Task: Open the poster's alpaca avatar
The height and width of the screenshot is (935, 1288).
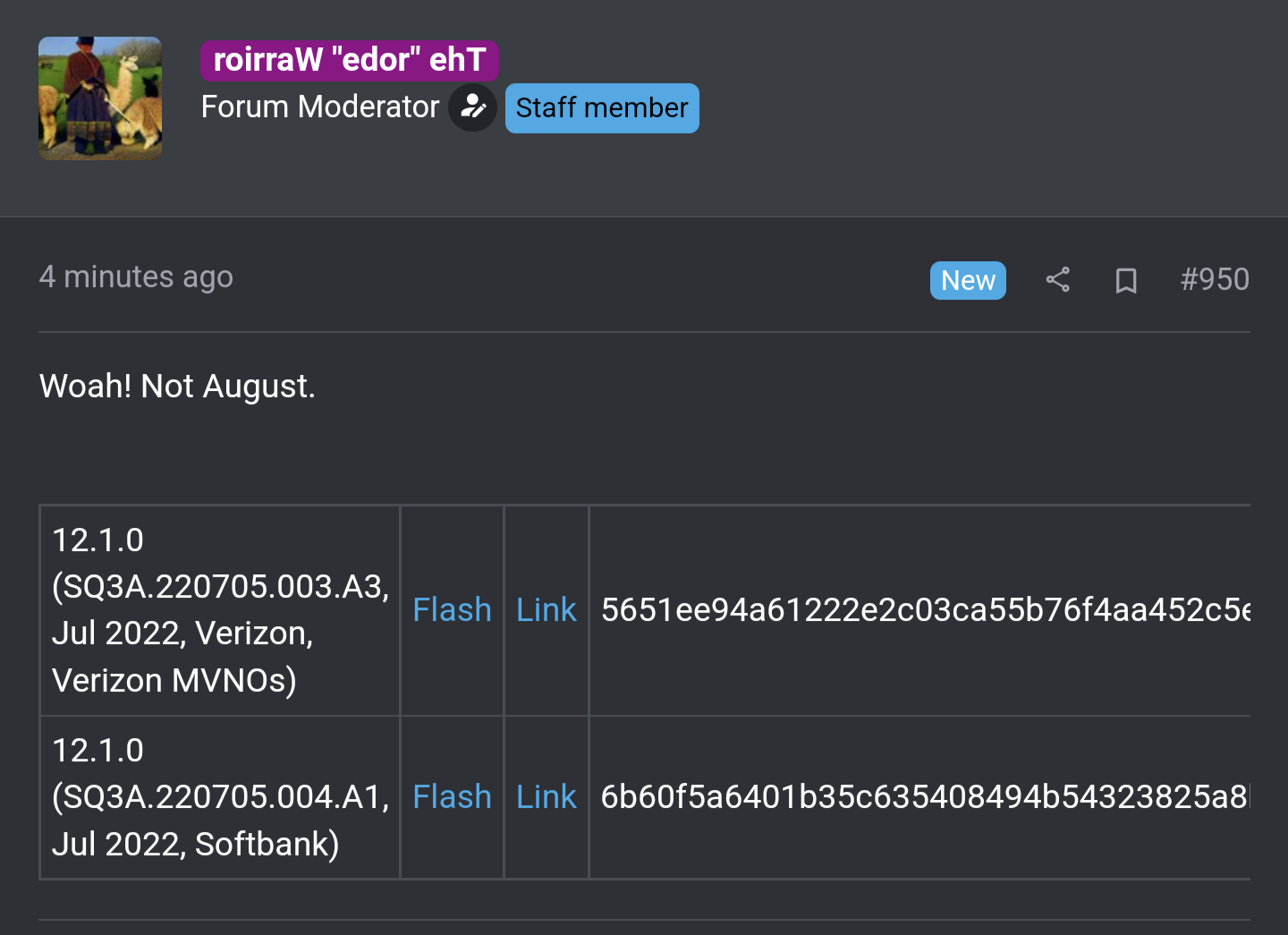Action: pos(100,98)
